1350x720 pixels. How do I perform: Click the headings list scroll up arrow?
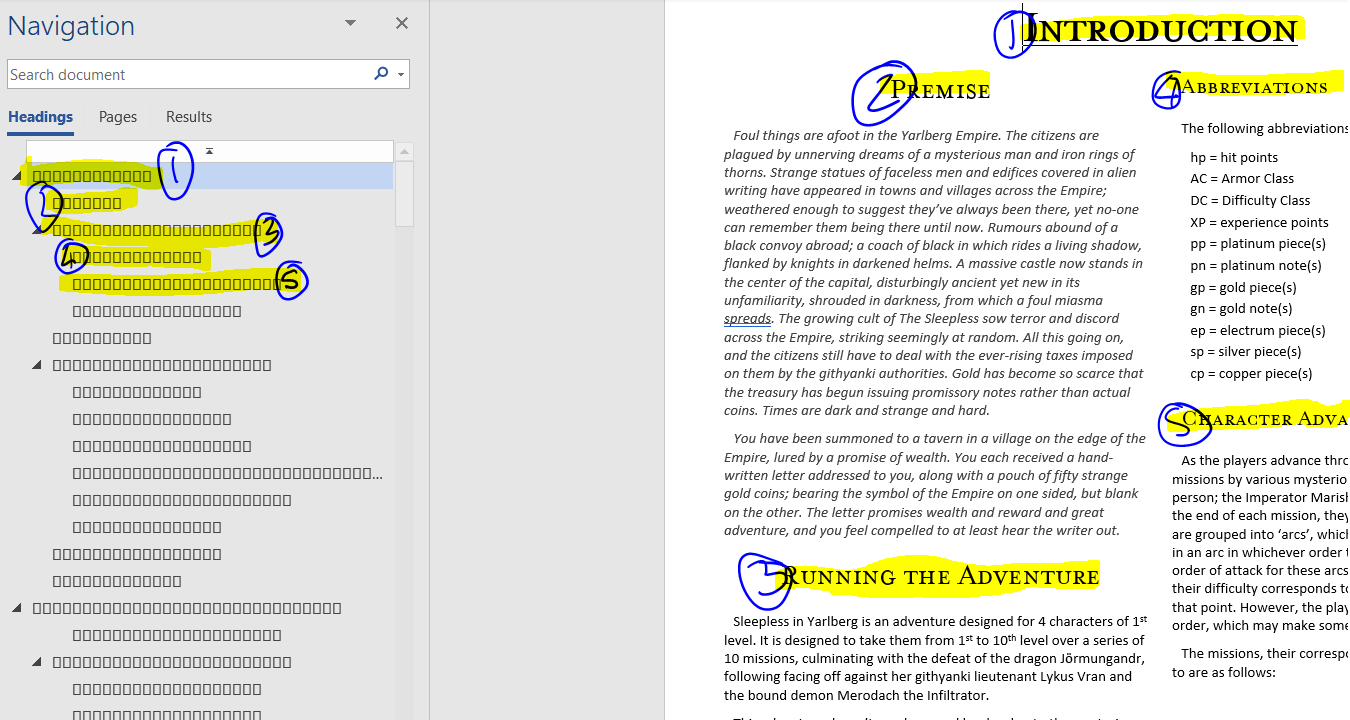404,152
